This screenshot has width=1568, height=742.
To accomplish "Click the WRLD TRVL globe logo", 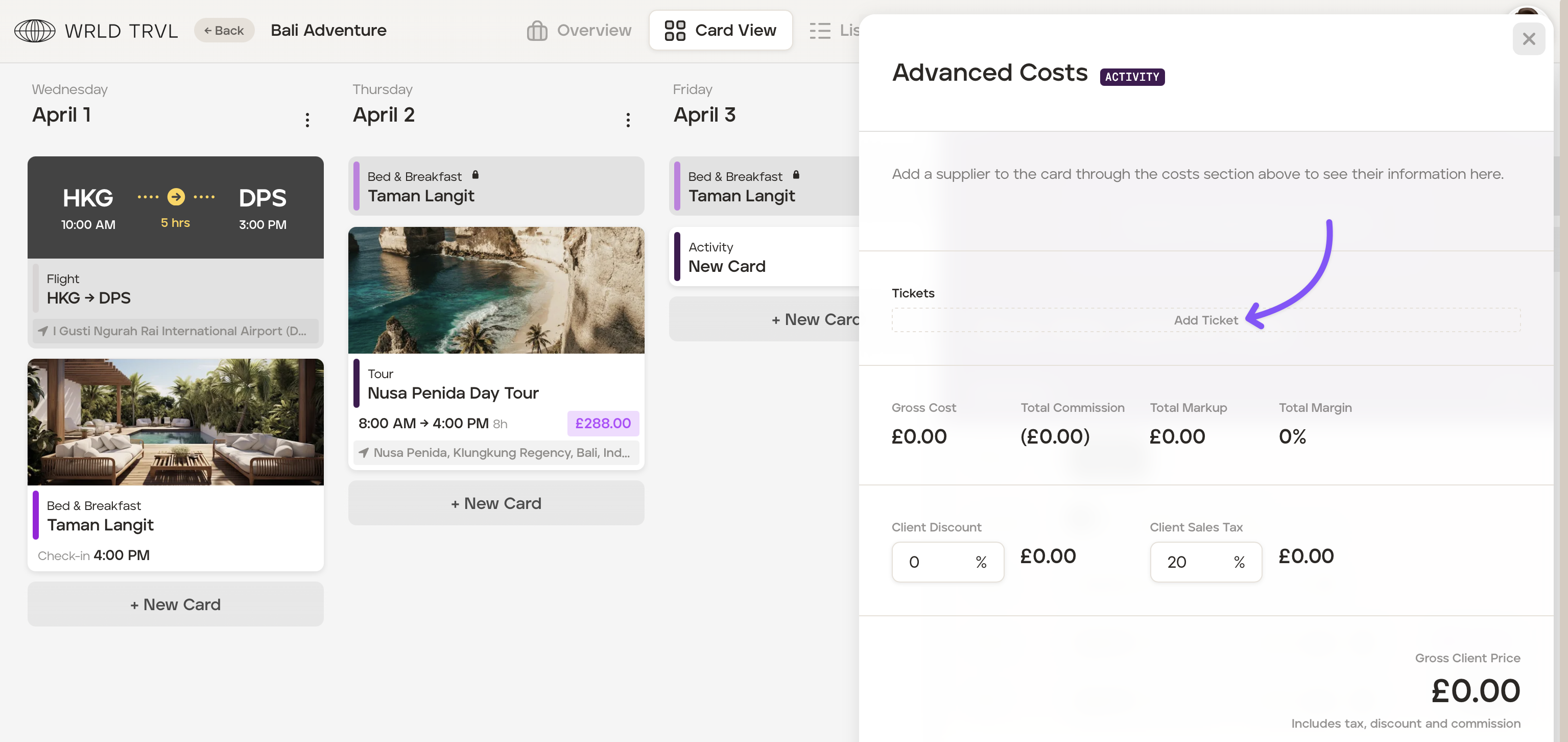I will (35, 31).
